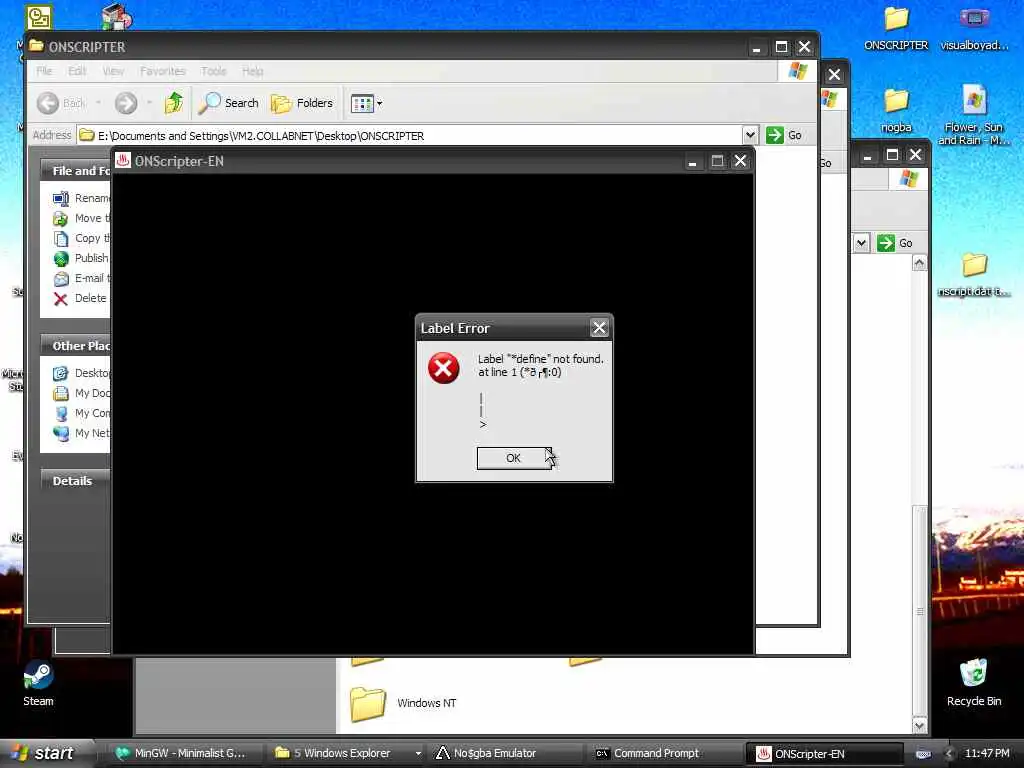This screenshot has width=1024, height=768.
Task: Click the Rename task icon in side panel
Action: [x=61, y=199]
